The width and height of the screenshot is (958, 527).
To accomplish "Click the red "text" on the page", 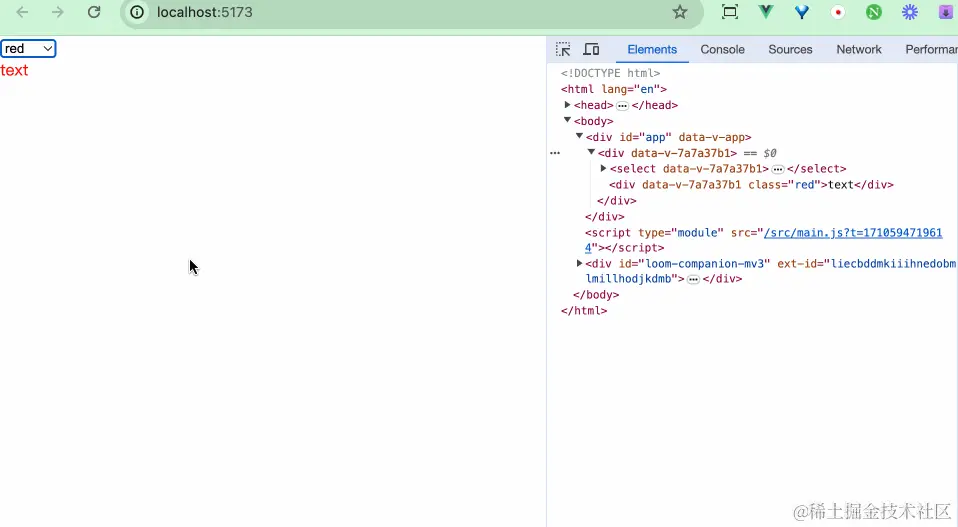I will pyautogui.click(x=14, y=70).
